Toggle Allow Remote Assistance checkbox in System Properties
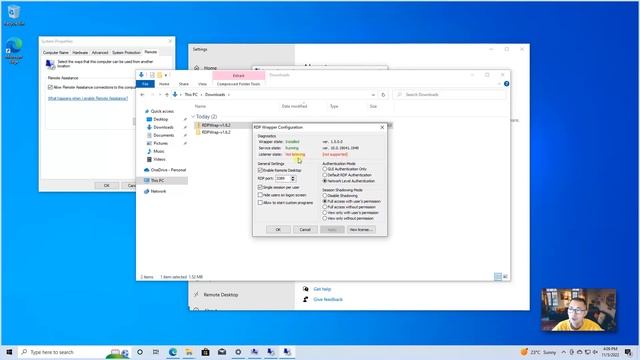This screenshot has width=640, height=360. click(x=50, y=87)
